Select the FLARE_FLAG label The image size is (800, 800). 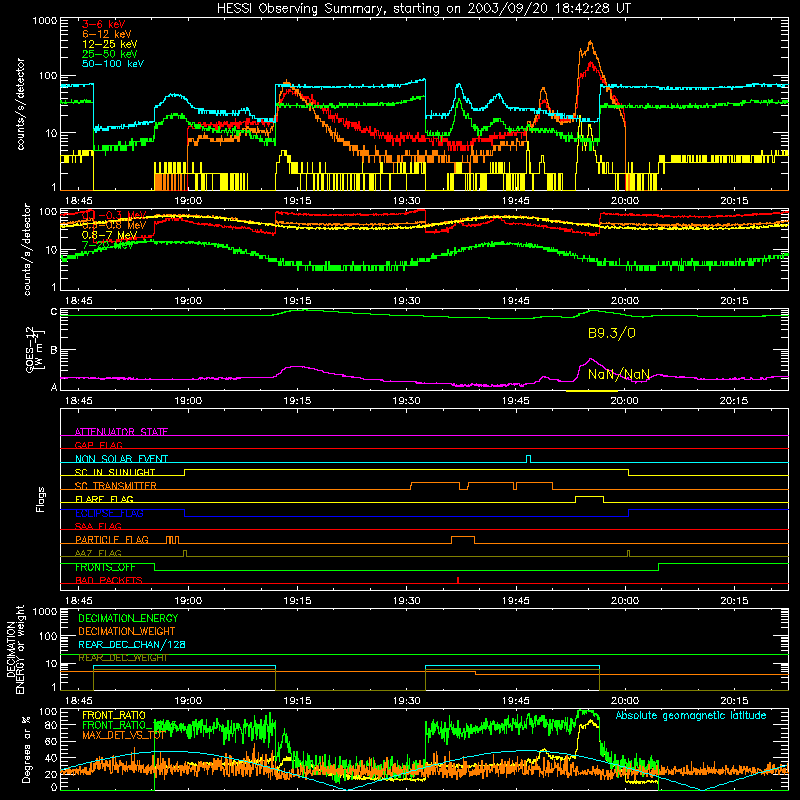tap(104, 499)
